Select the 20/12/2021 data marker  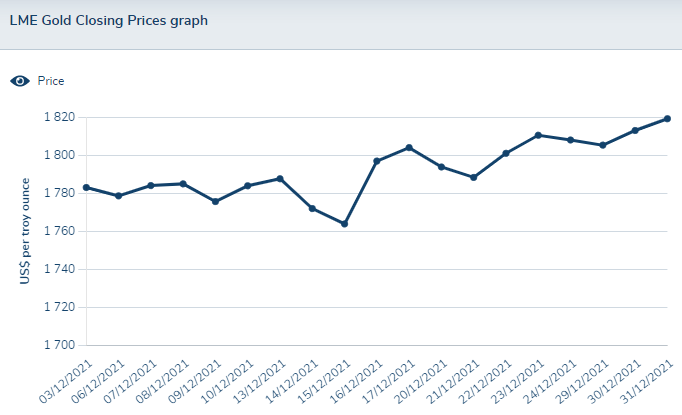(x=441, y=167)
